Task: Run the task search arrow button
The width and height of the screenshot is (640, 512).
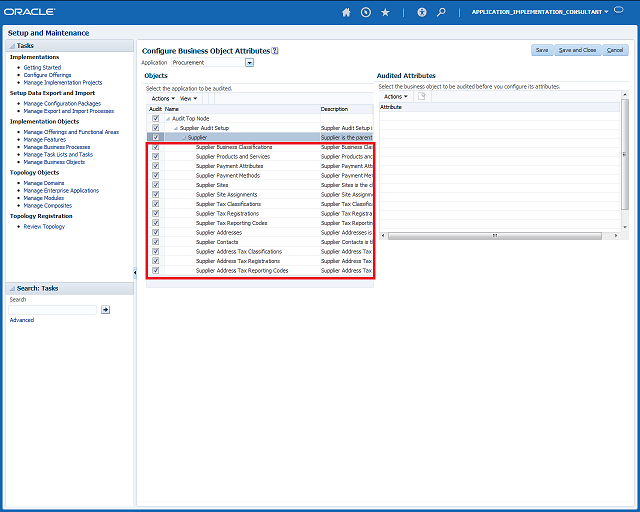Action: point(105,309)
